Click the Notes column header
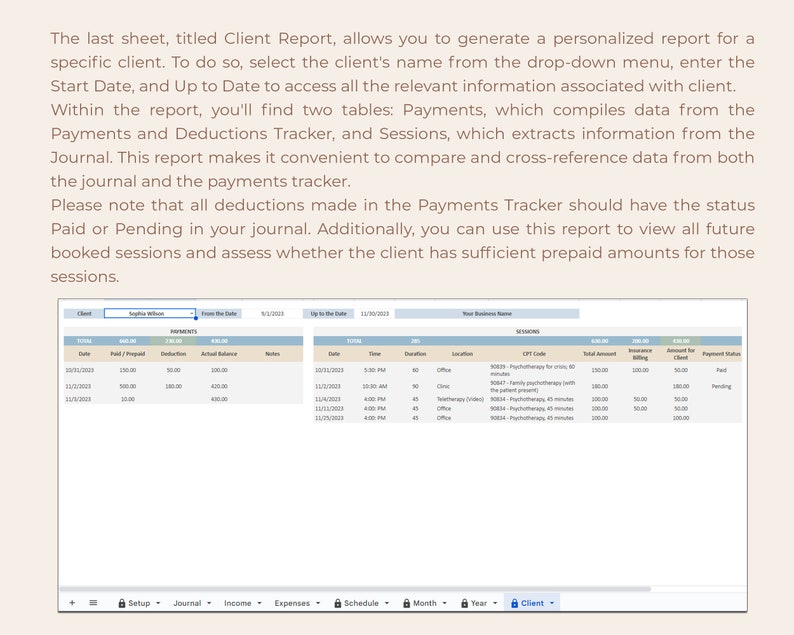The width and height of the screenshot is (794, 635). [272, 354]
